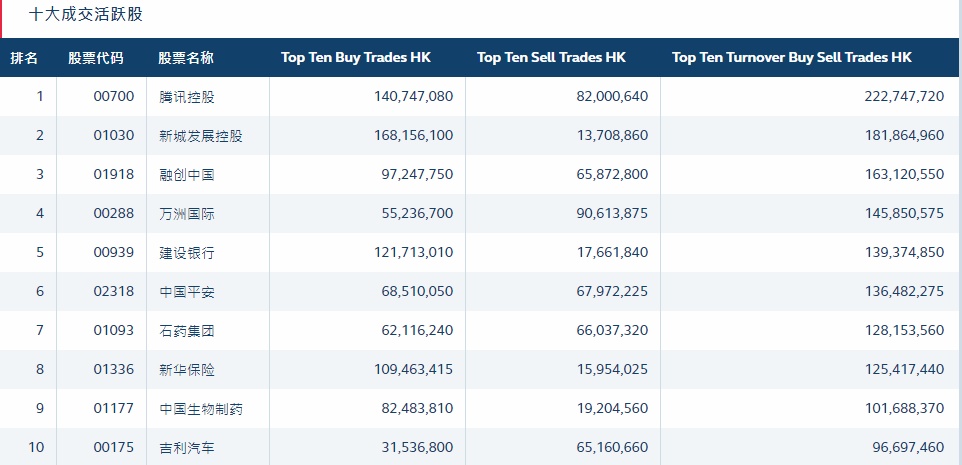Click 建设银行 stock name

click(x=186, y=253)
